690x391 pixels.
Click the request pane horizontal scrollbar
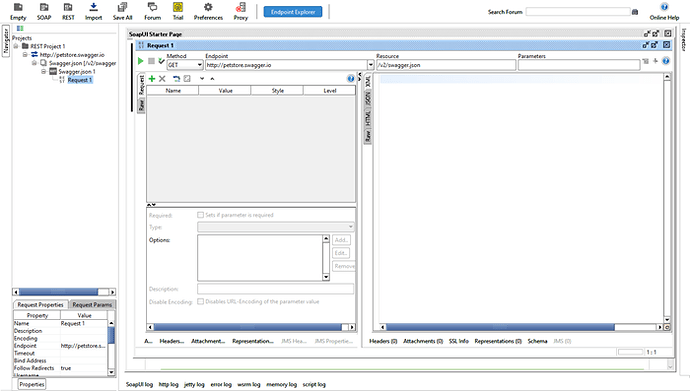(x=251, y=327)
